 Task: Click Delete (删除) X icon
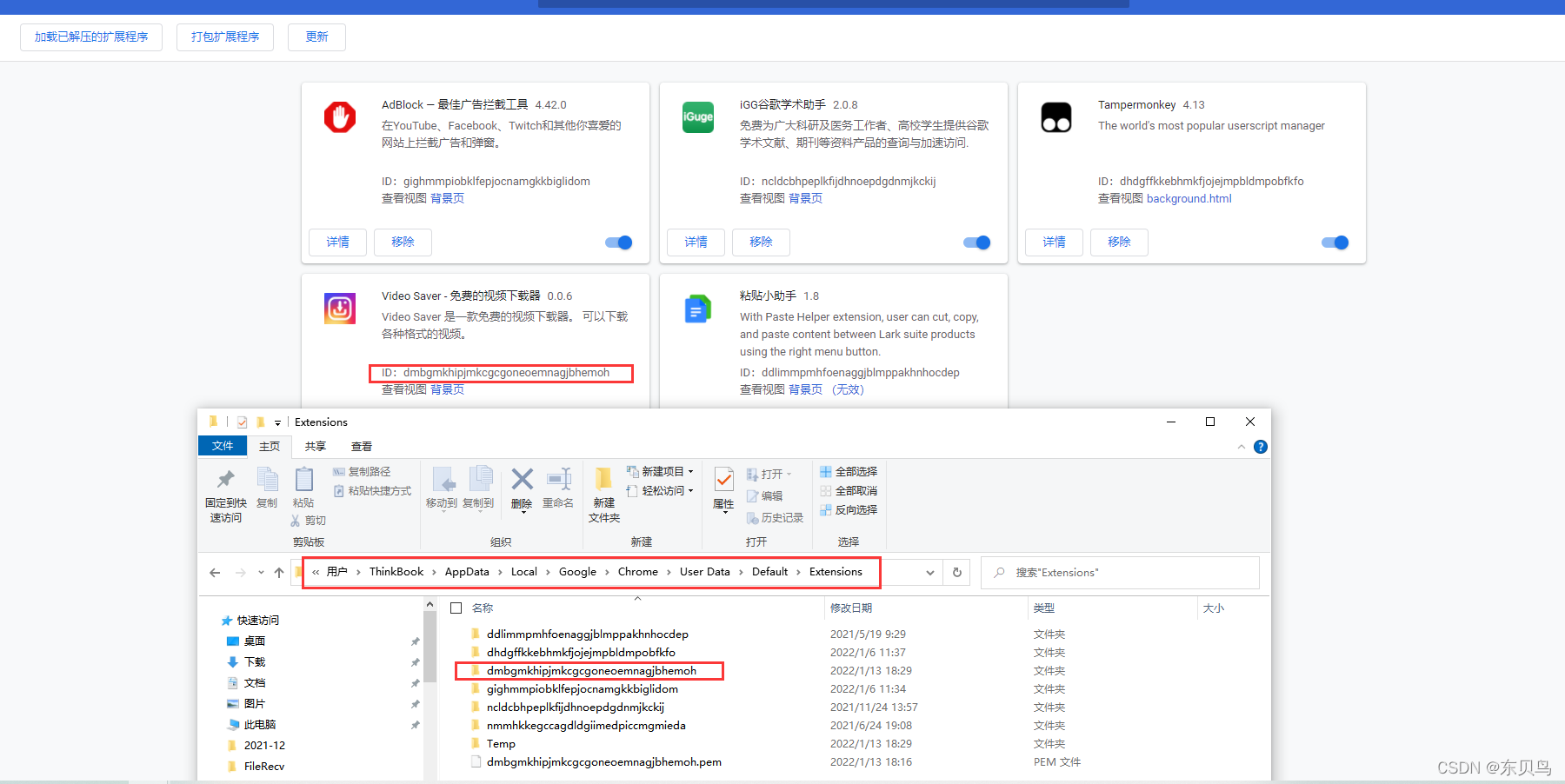(x=522, y=479)
